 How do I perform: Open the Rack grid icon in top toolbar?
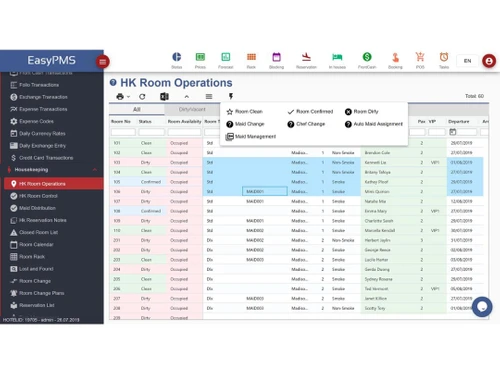pyautogui.click(x=251, y=57)
